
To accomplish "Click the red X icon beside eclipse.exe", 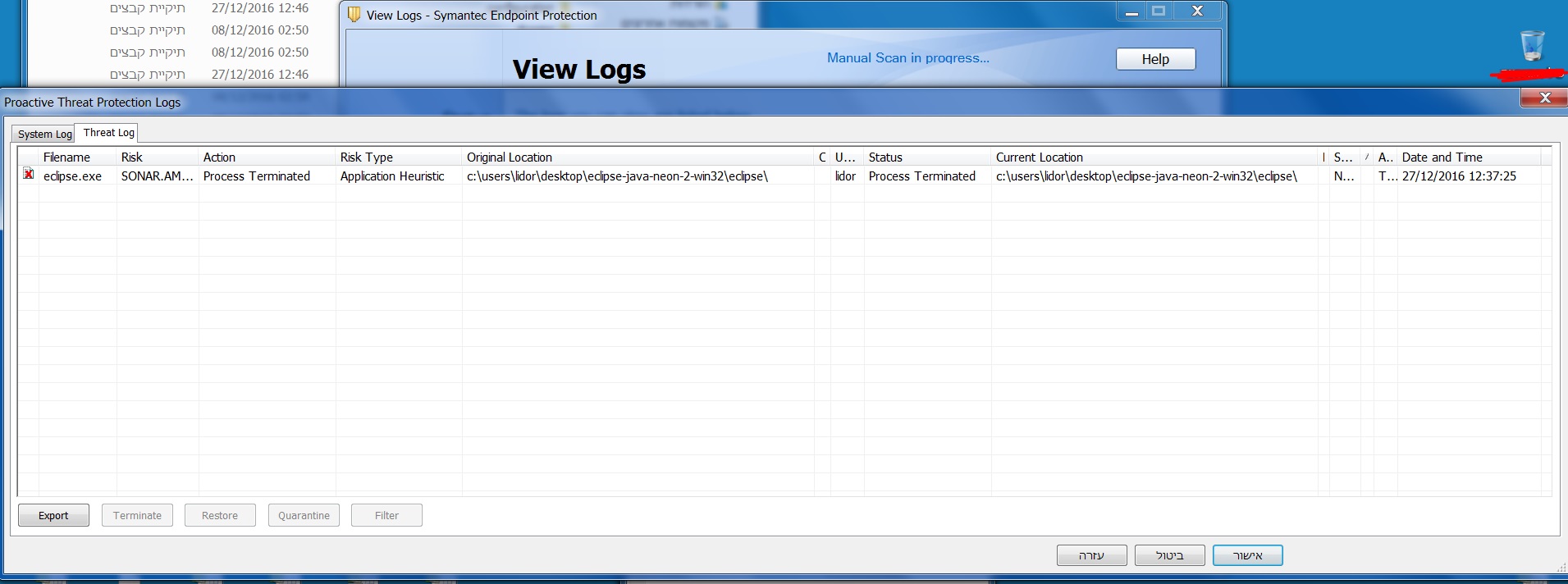I will click(29, 174).
